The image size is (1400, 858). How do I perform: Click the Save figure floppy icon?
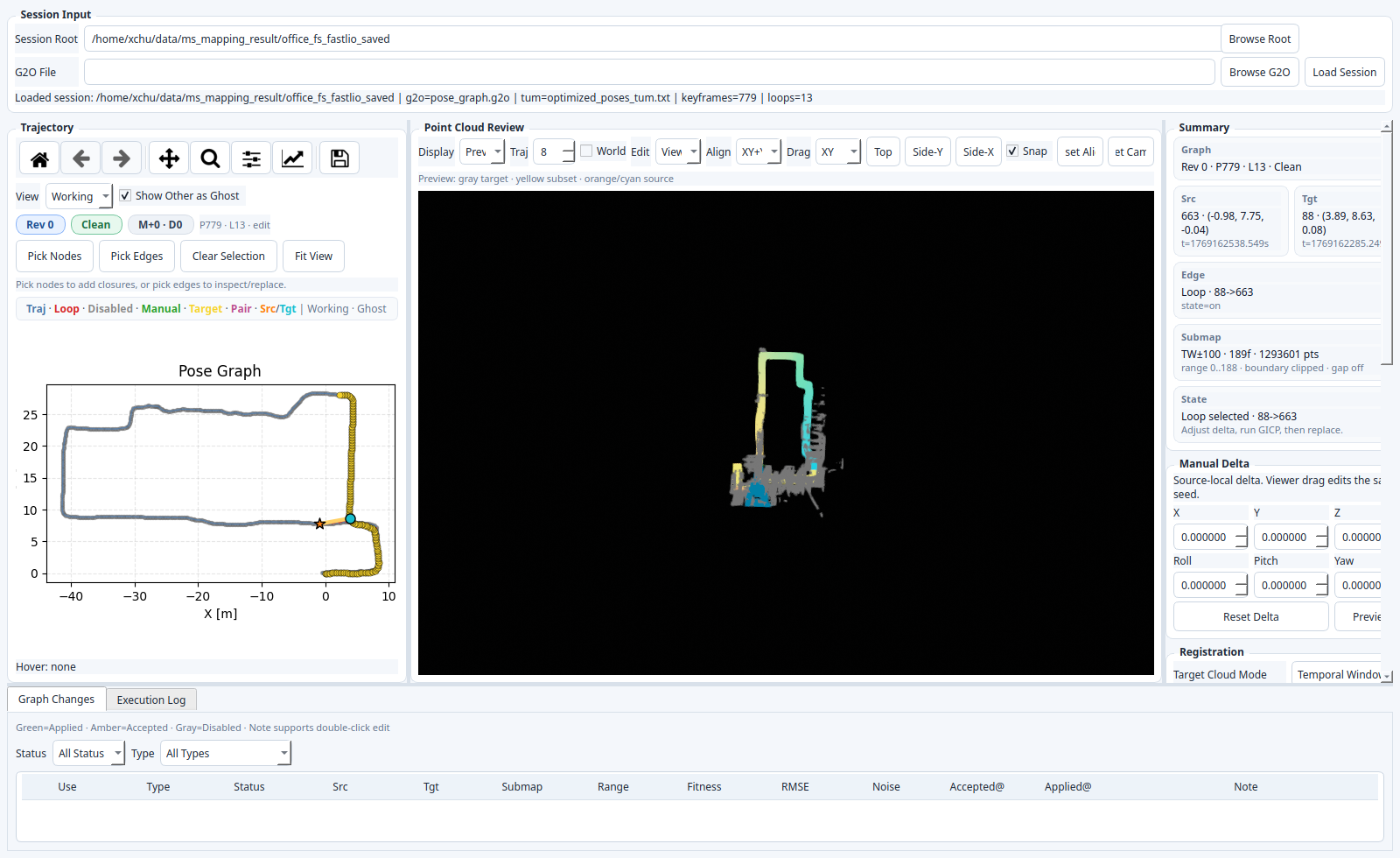coord(339,158)
